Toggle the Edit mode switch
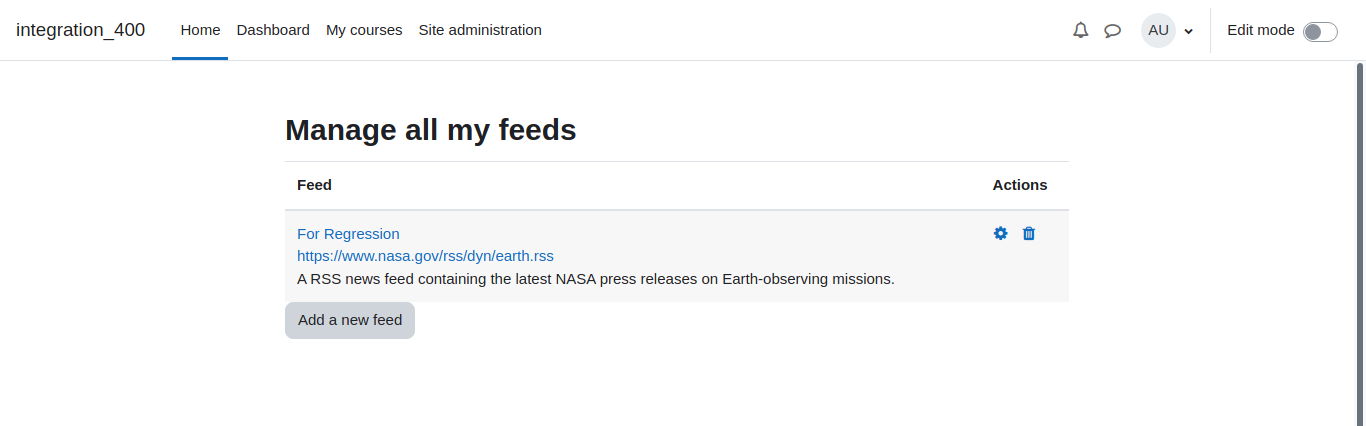Viewport: 1366px width, 426px height. point(1320,31)
